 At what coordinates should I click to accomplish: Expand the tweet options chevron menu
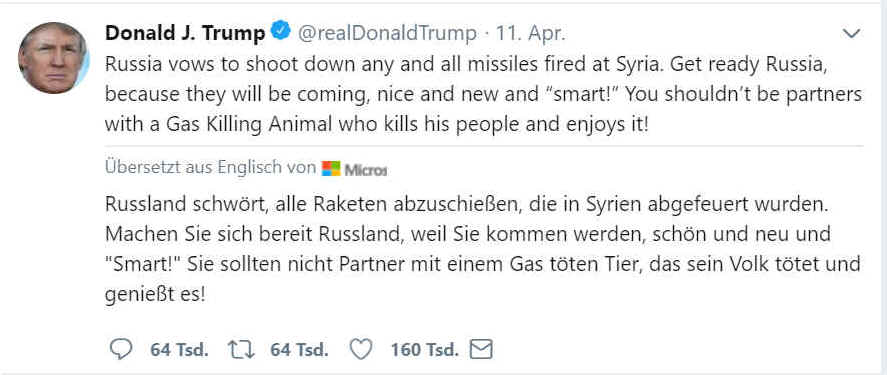point(851,34)
